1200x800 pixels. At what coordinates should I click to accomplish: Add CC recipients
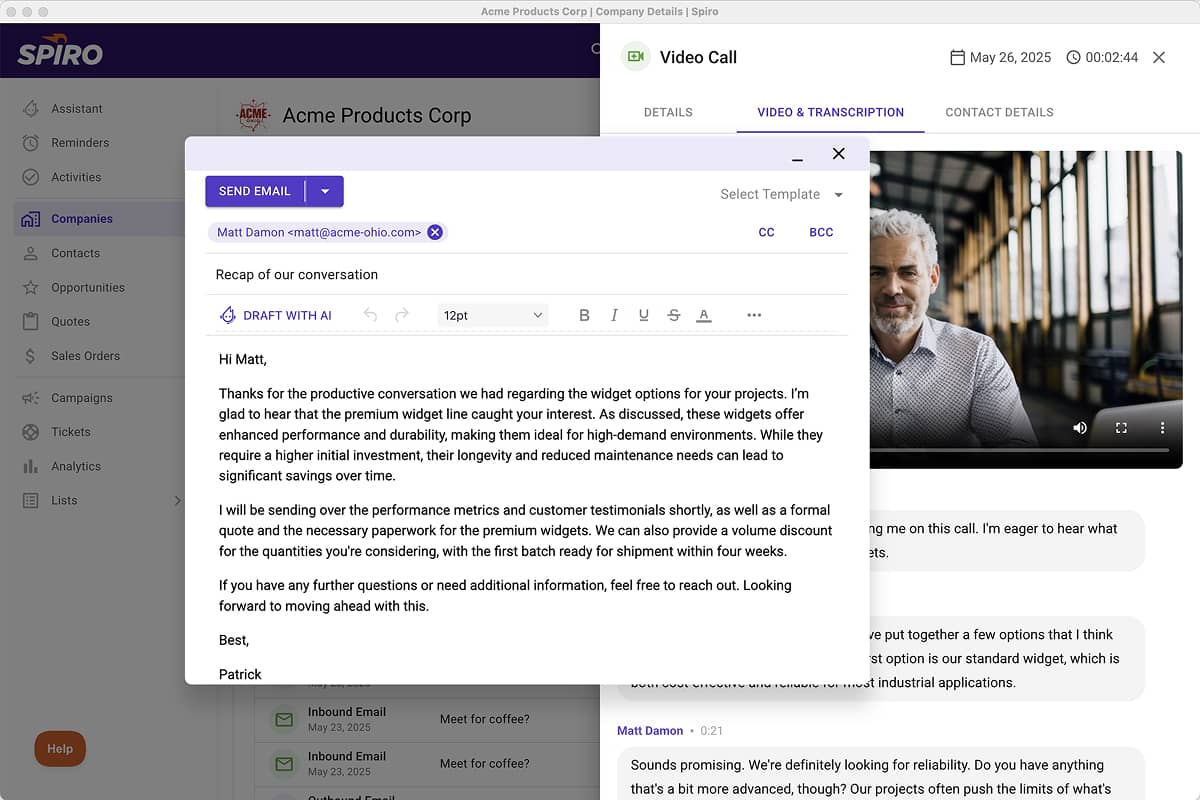[767, 232]
